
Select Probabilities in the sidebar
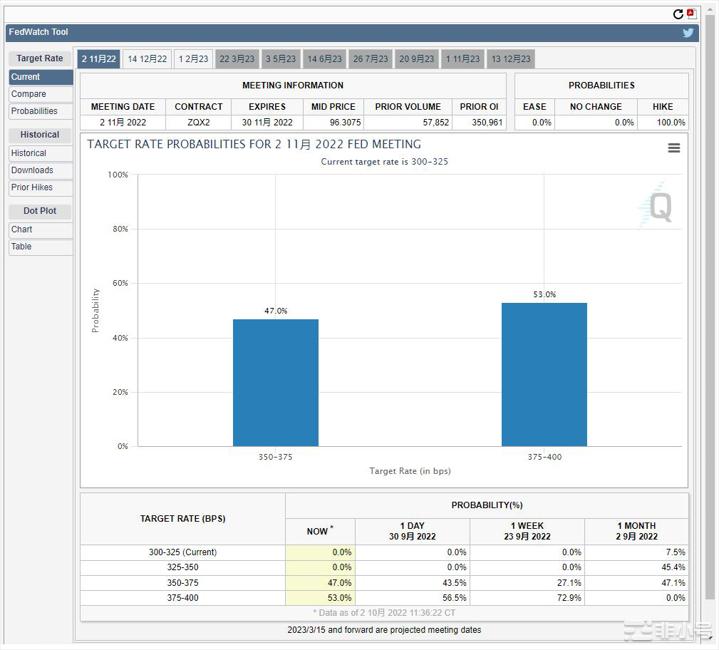[35, 111]
